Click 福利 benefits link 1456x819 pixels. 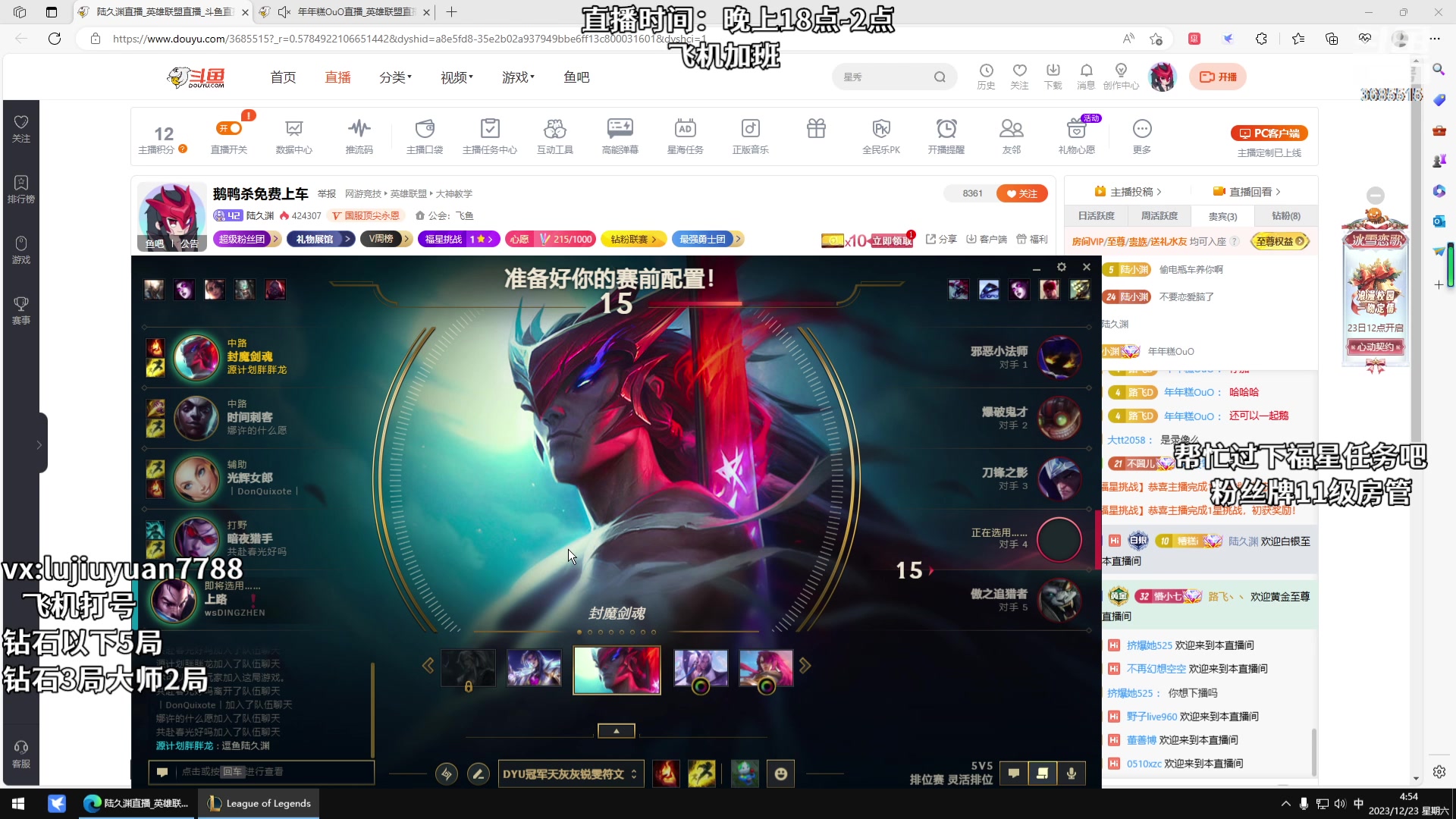click(x=1032, y=239)
